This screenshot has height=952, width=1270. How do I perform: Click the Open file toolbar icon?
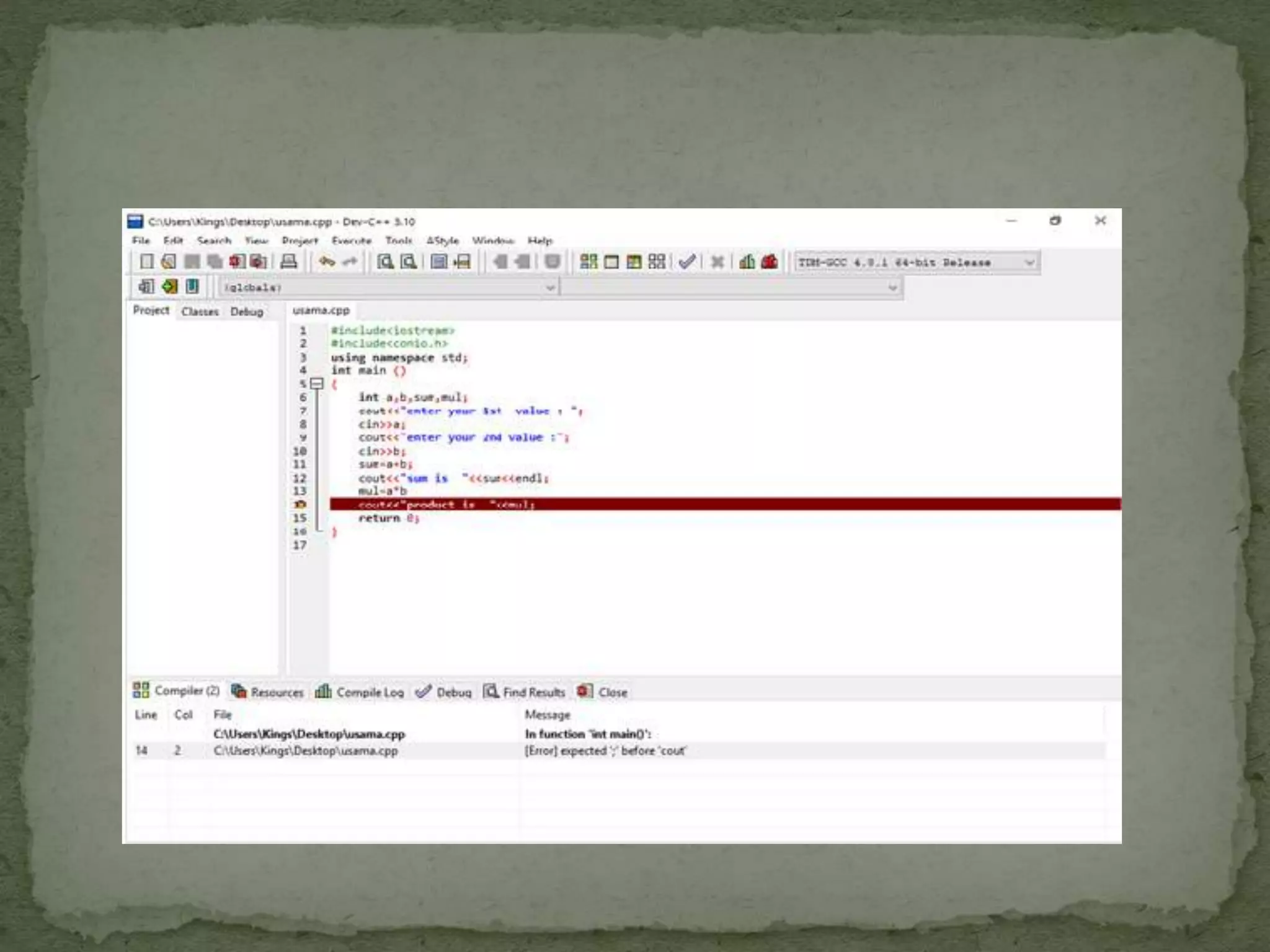pyautogui.click(x=169, y=262)
